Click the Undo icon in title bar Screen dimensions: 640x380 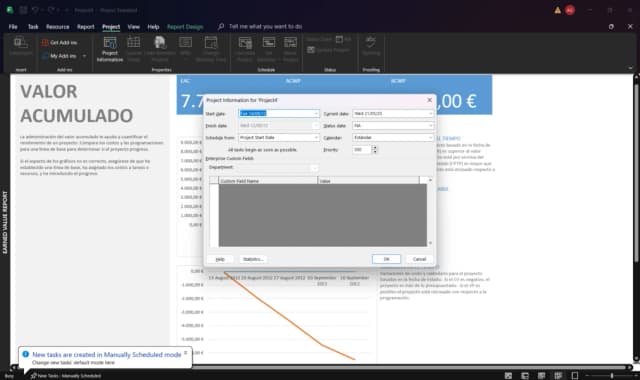pyautogui.click(x=36, y=10)
